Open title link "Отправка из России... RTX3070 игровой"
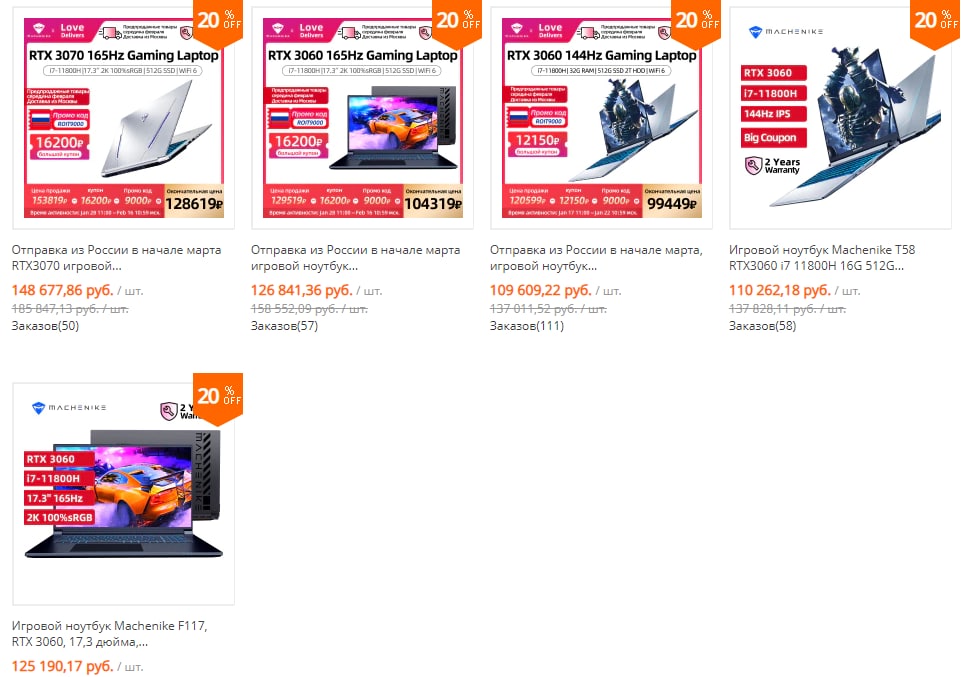 (116, 257)
